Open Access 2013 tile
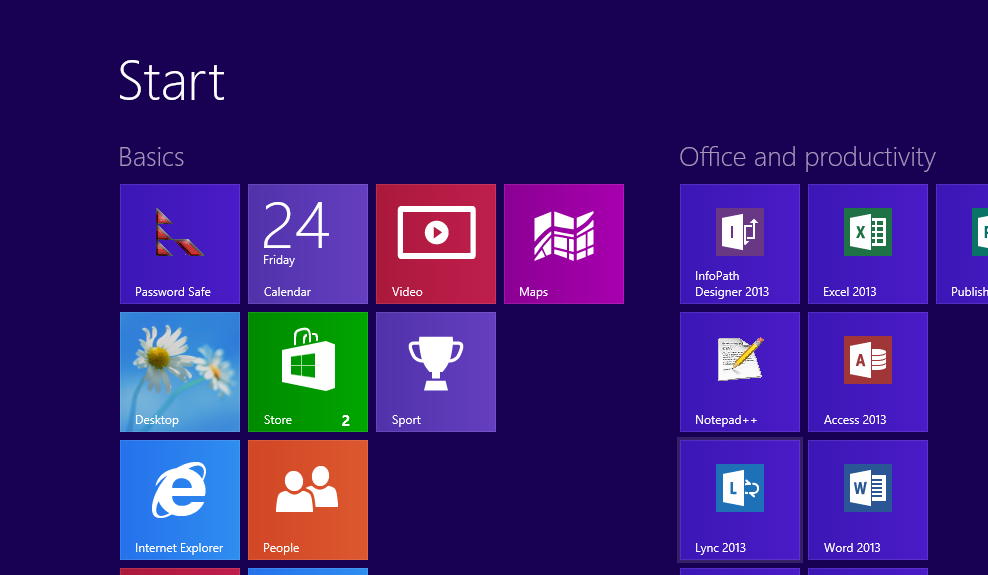Screen dimensions: 988x575 pos(868,372)
